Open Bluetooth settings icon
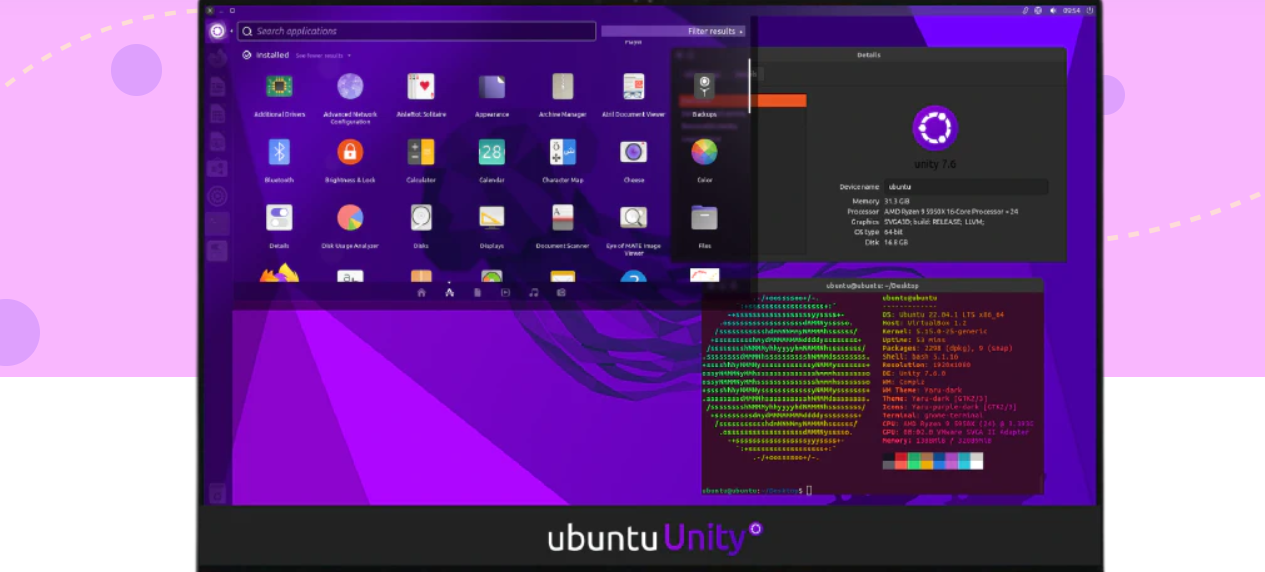Viewport: 1265px width, 572px height. [279, 152]
